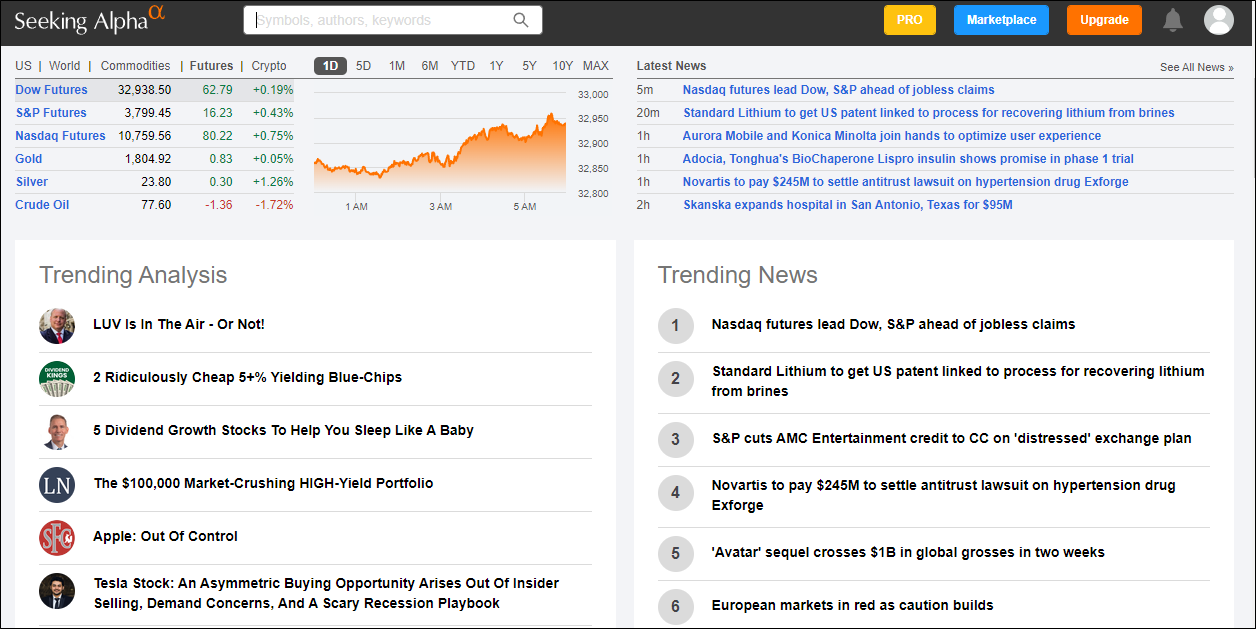Click See All News link
This screenshot has width=1256, height=629.
point(1196,67)
